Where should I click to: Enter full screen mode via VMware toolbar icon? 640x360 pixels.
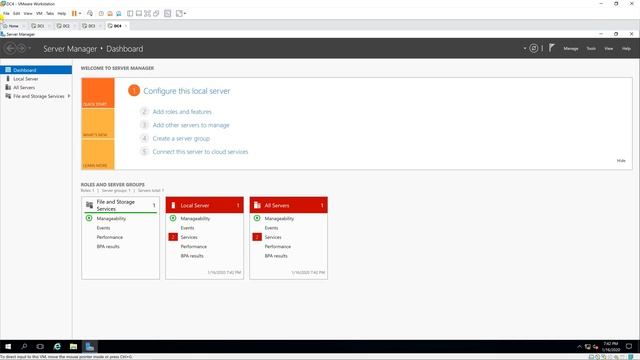147,13
